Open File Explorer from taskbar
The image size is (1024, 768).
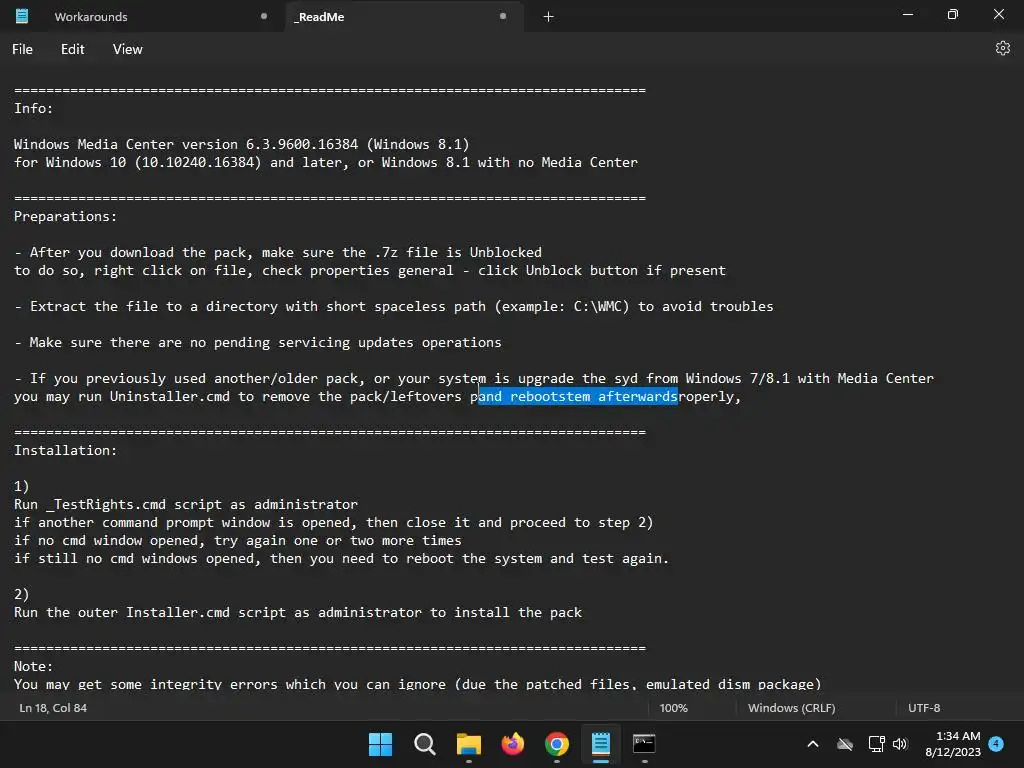468,744
